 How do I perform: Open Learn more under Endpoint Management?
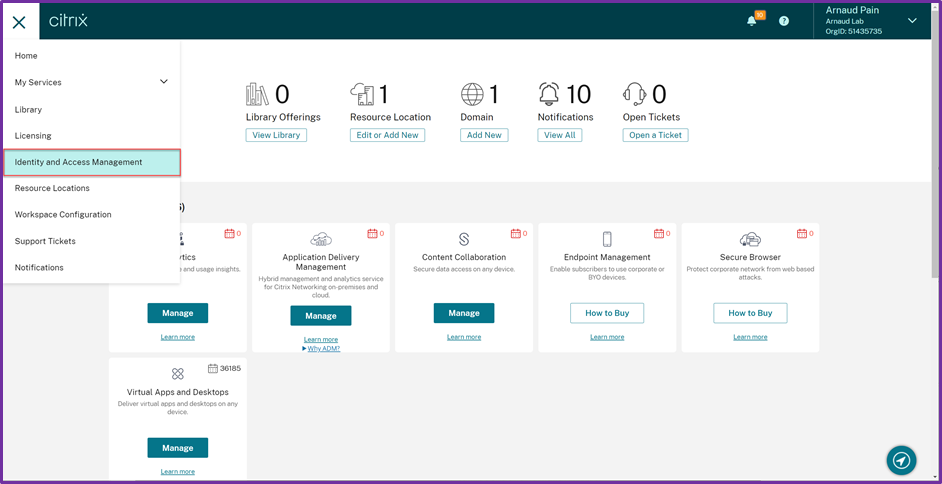[607, 337]
